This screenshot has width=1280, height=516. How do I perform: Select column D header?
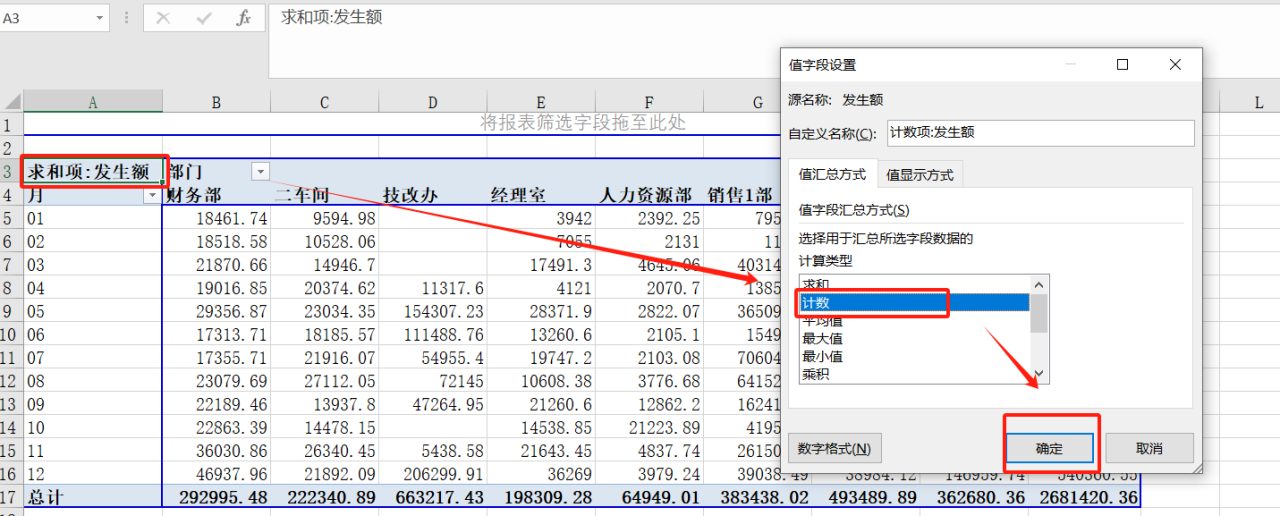point(432,102)
